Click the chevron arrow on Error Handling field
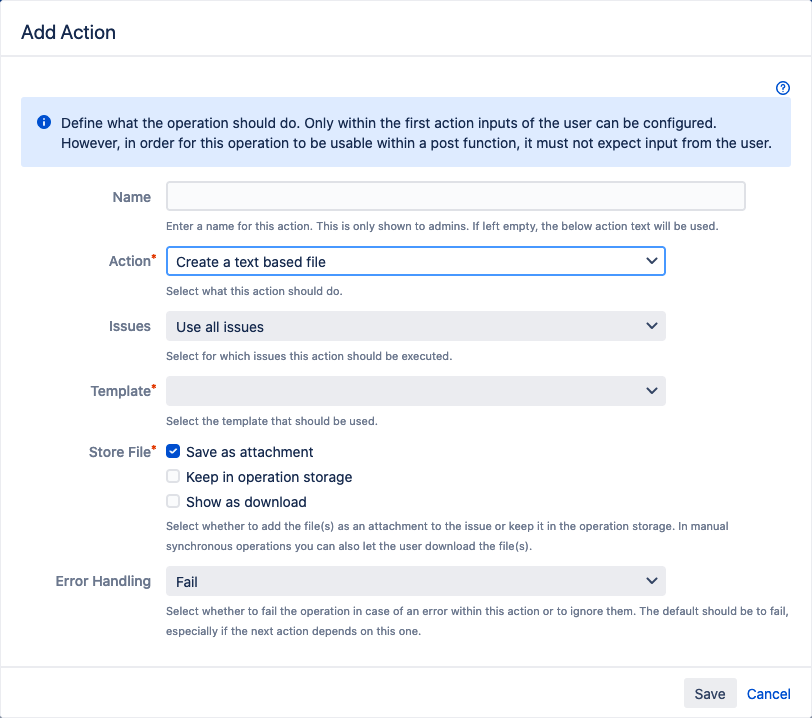The image size is (812, 718). (652, 581)
